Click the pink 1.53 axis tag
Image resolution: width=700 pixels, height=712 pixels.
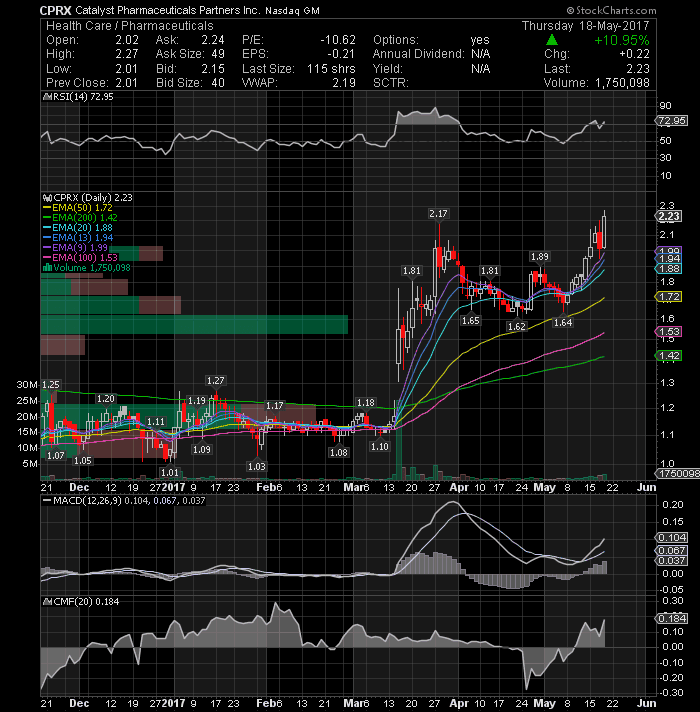669,331
